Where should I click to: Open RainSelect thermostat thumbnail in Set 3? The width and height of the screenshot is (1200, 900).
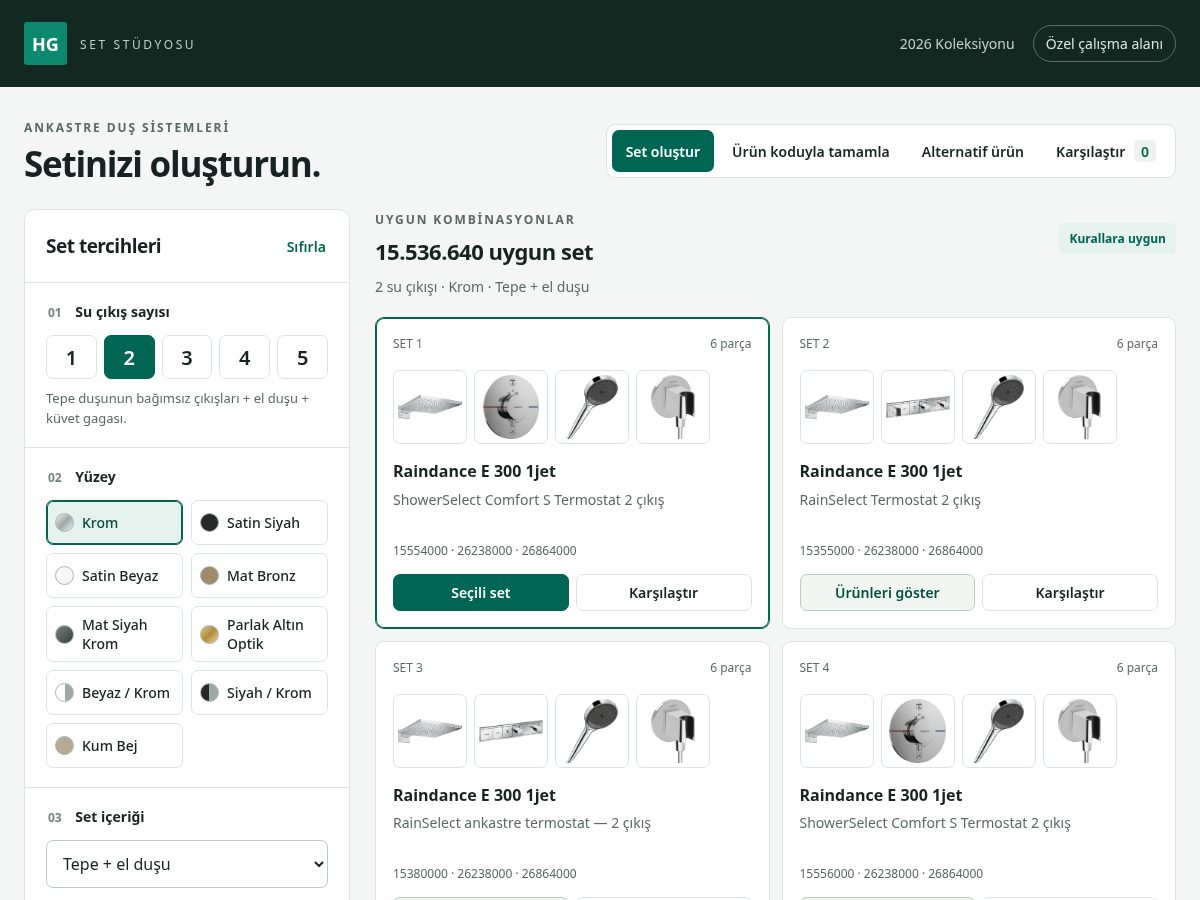point(511,731)
